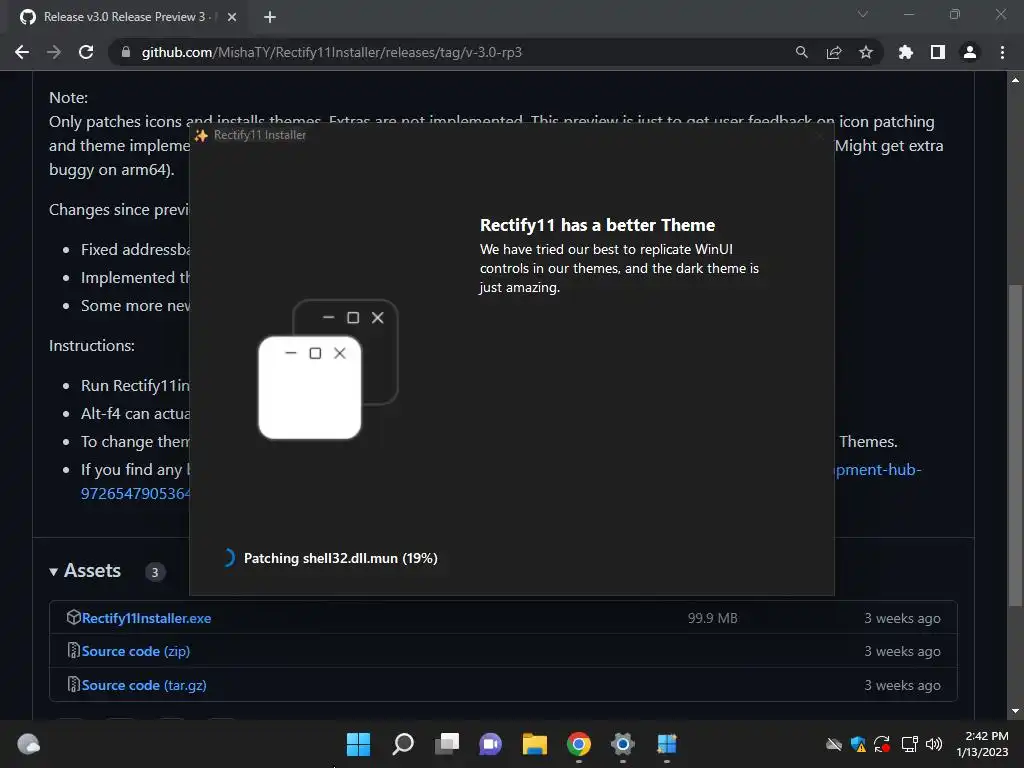
Task: Click the spinning progress indicator in installer
Action: (x=228, y=558)
